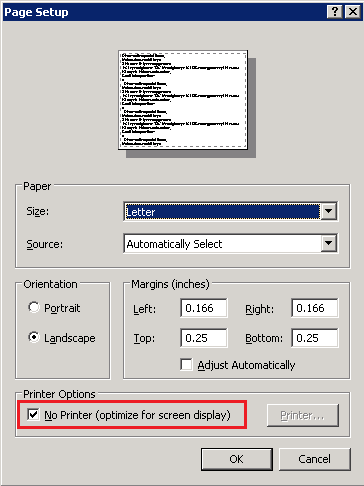Uncheck No Printer optimize for screen display
The image size is (364, 486).
click(33, 415)
